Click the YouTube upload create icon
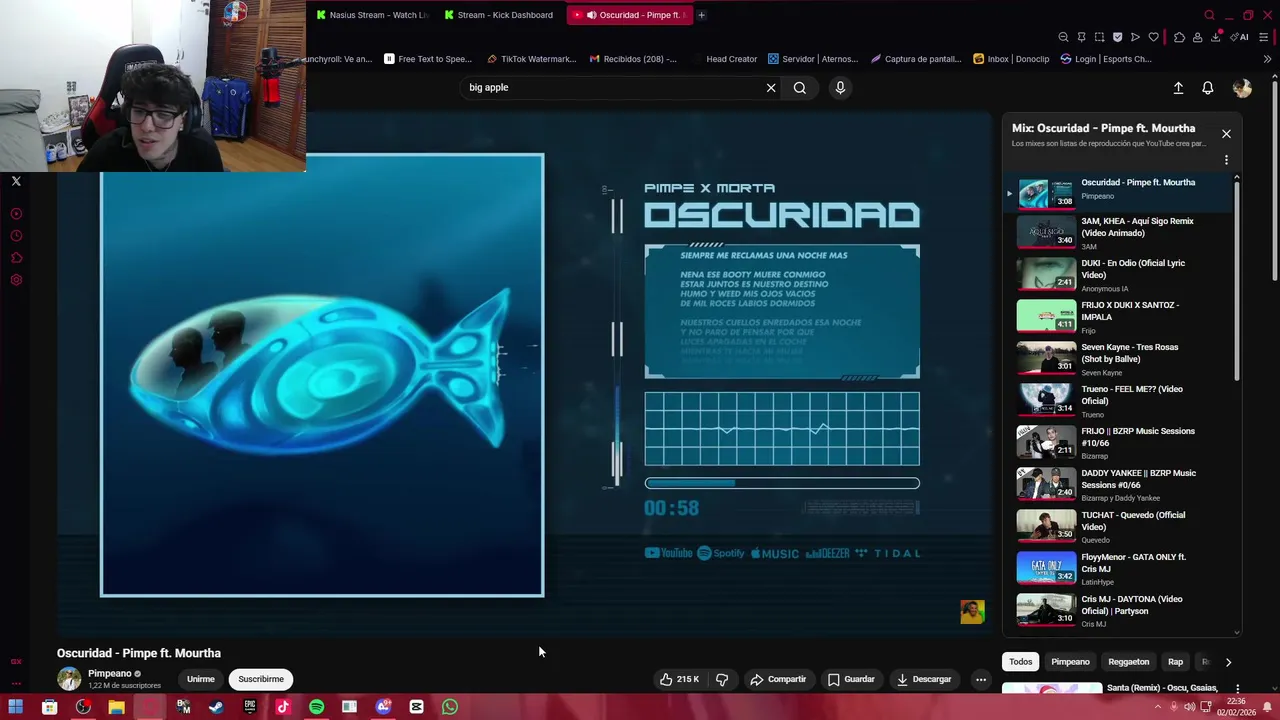This screenshot has height=720, width=1280. 1178,88
